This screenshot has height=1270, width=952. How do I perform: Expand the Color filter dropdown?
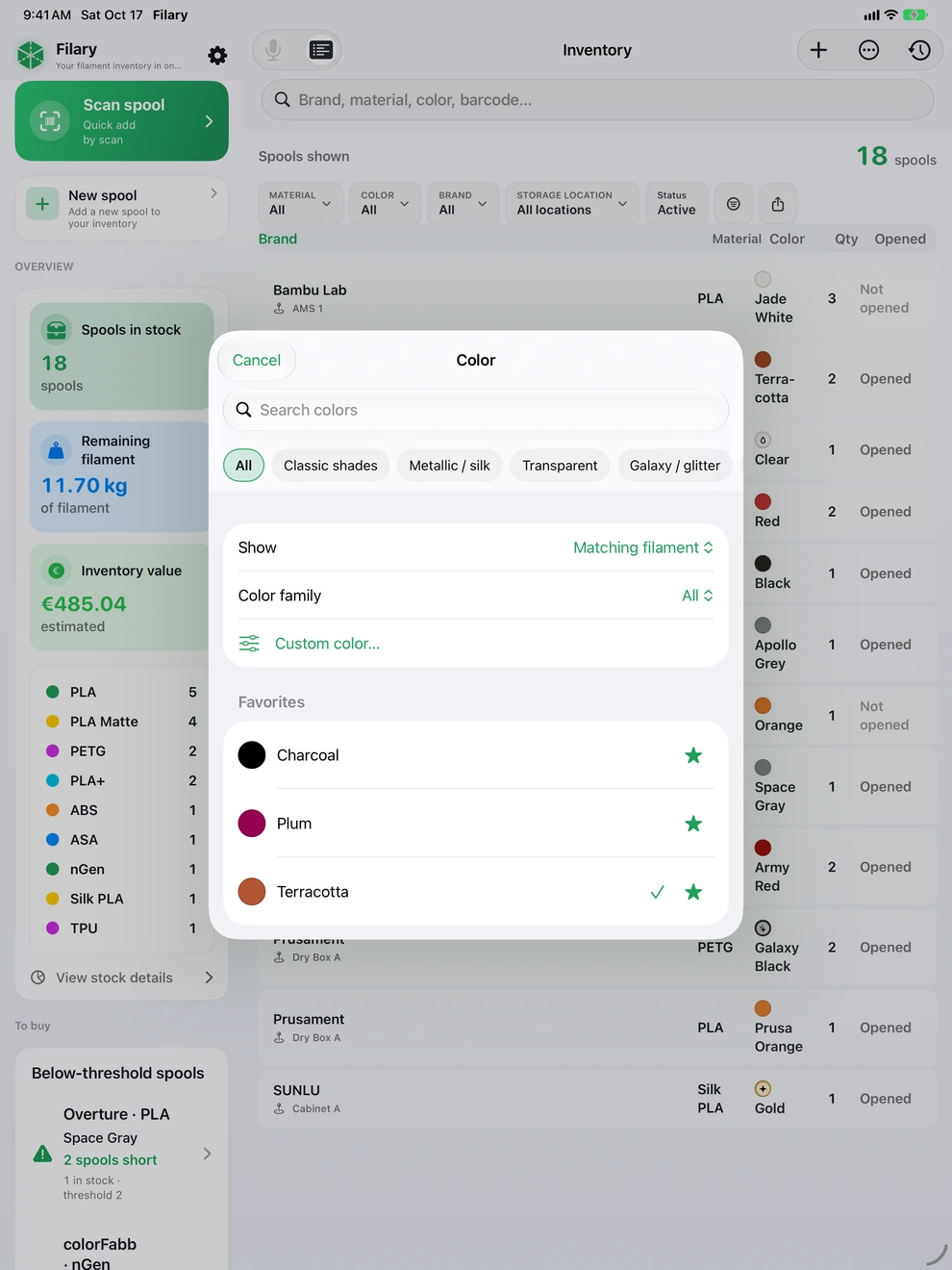(x=386, y=204)
